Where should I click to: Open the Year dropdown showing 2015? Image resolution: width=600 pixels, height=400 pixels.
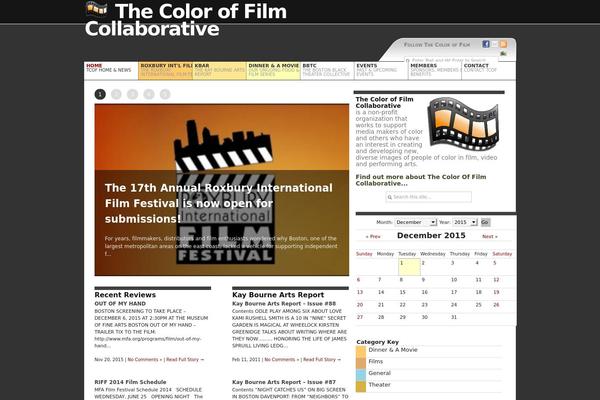[465, 222]
